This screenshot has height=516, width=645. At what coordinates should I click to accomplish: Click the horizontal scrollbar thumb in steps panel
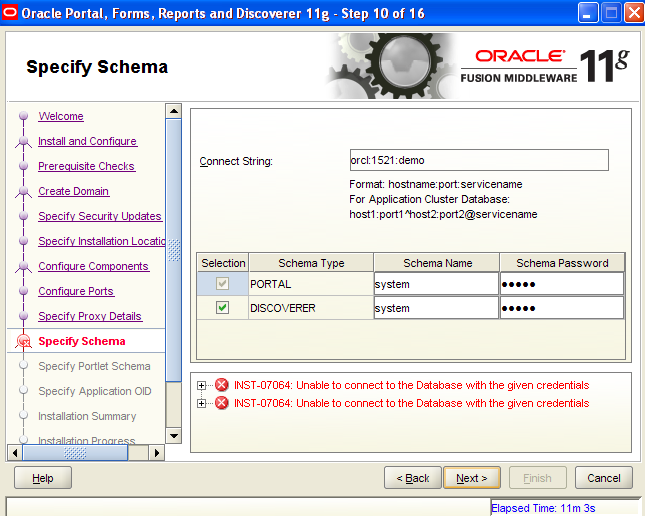[x=75, y=453]
